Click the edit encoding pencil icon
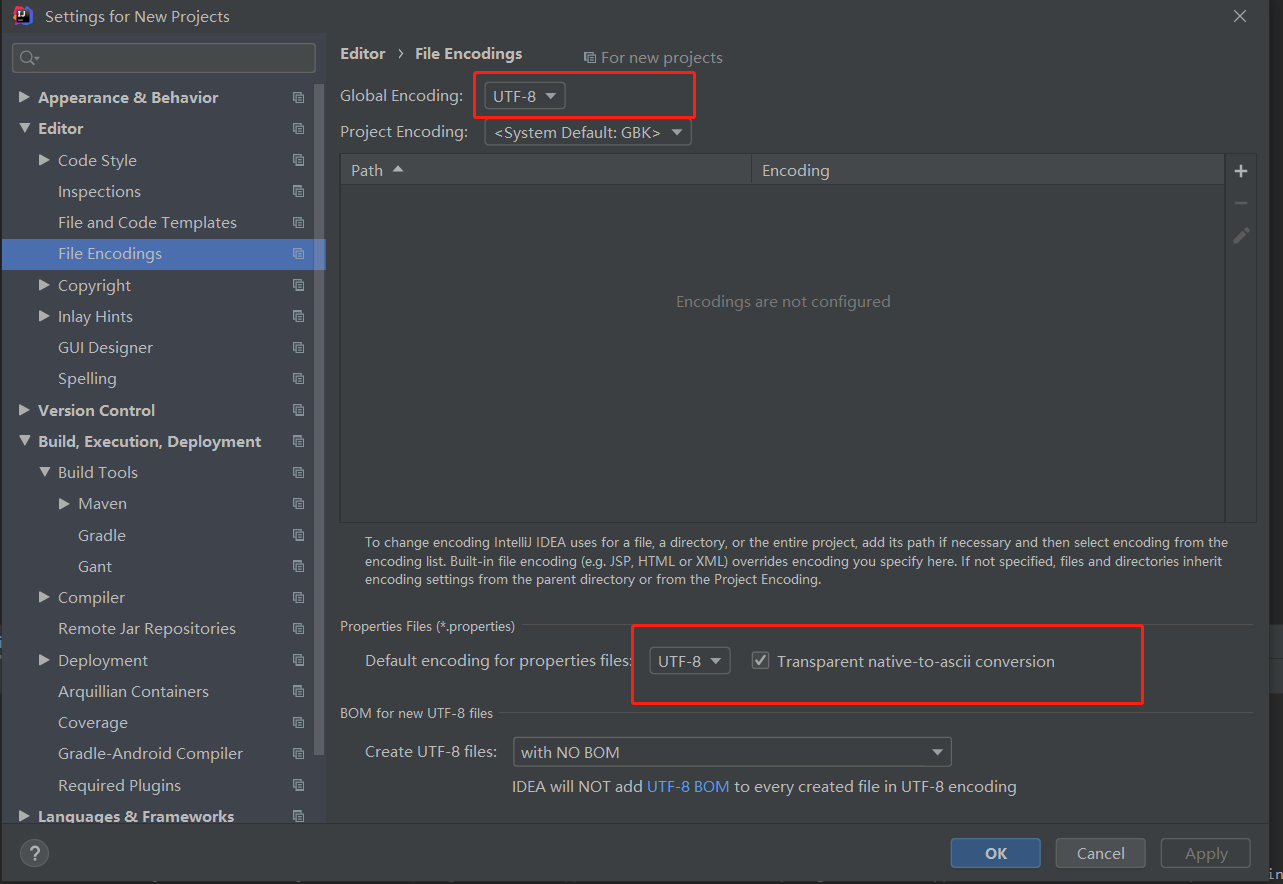Image resolution: width=1283 pixels, height=884 pixels. point(1241,235)
